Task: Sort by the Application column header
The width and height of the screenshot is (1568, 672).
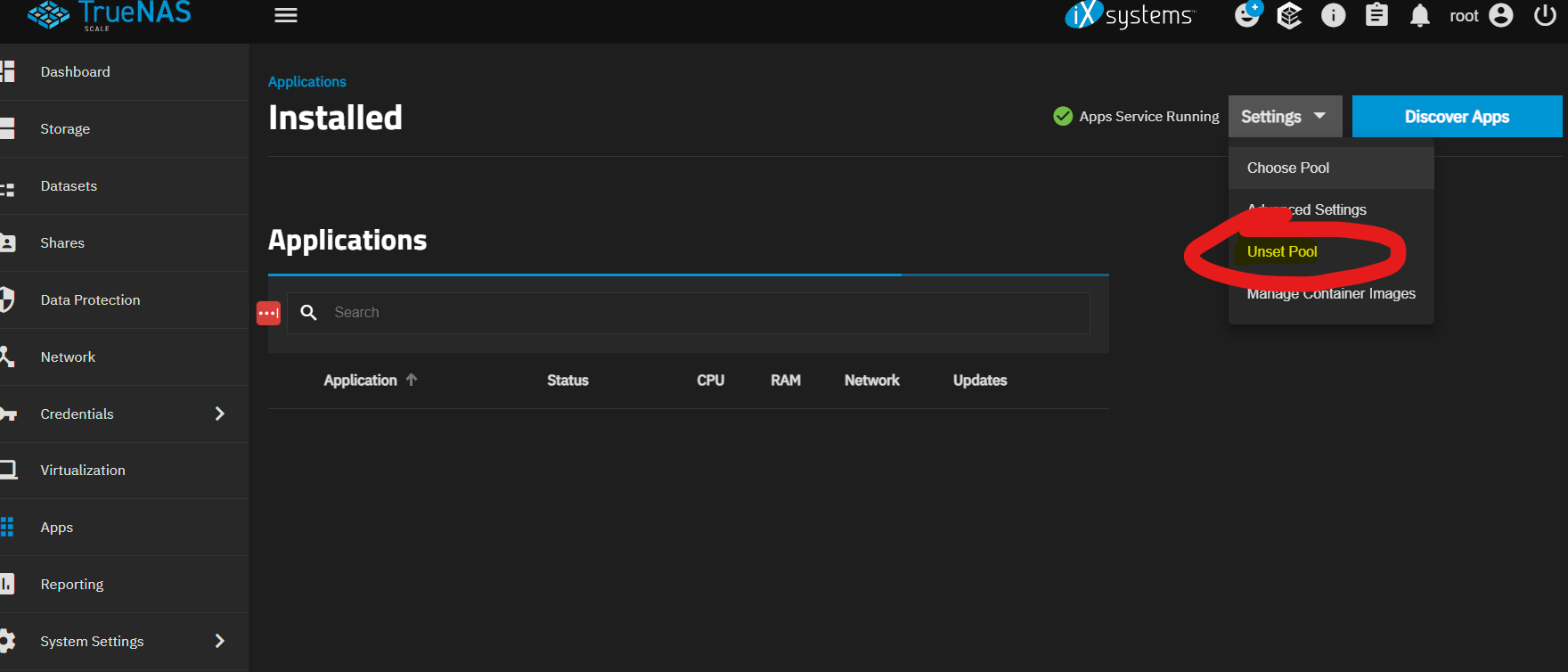Action: pos(360,381)
